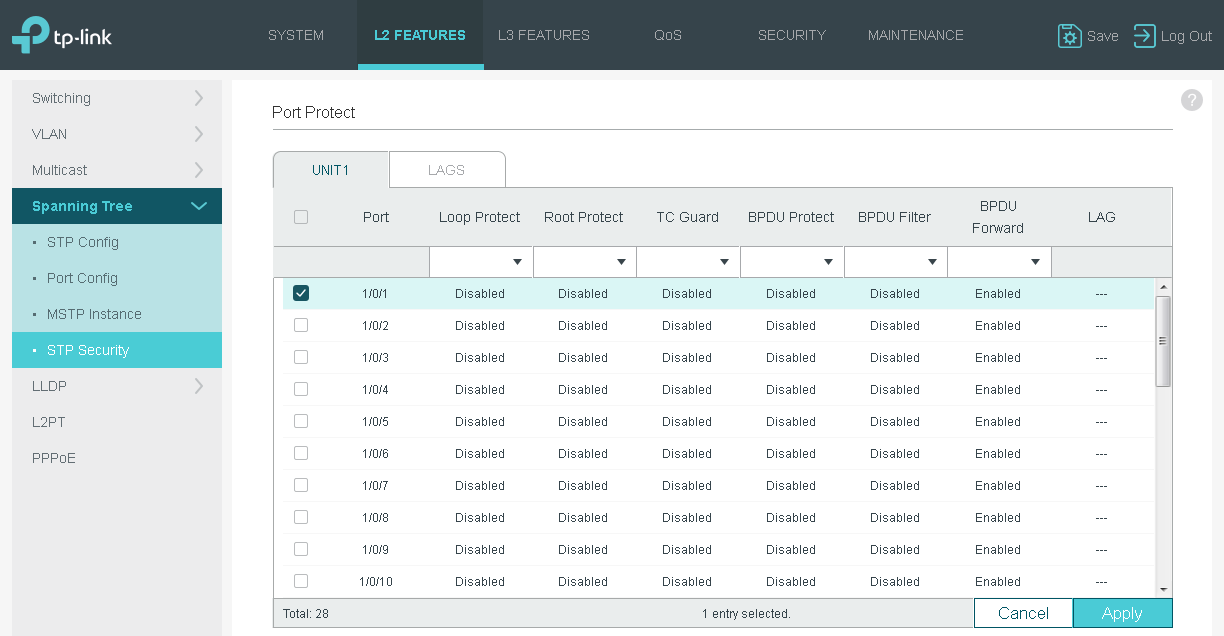Viewport: 1224px width, 636px height.
Task: Open the SYSTEM top menu
Action: [296, 35]
